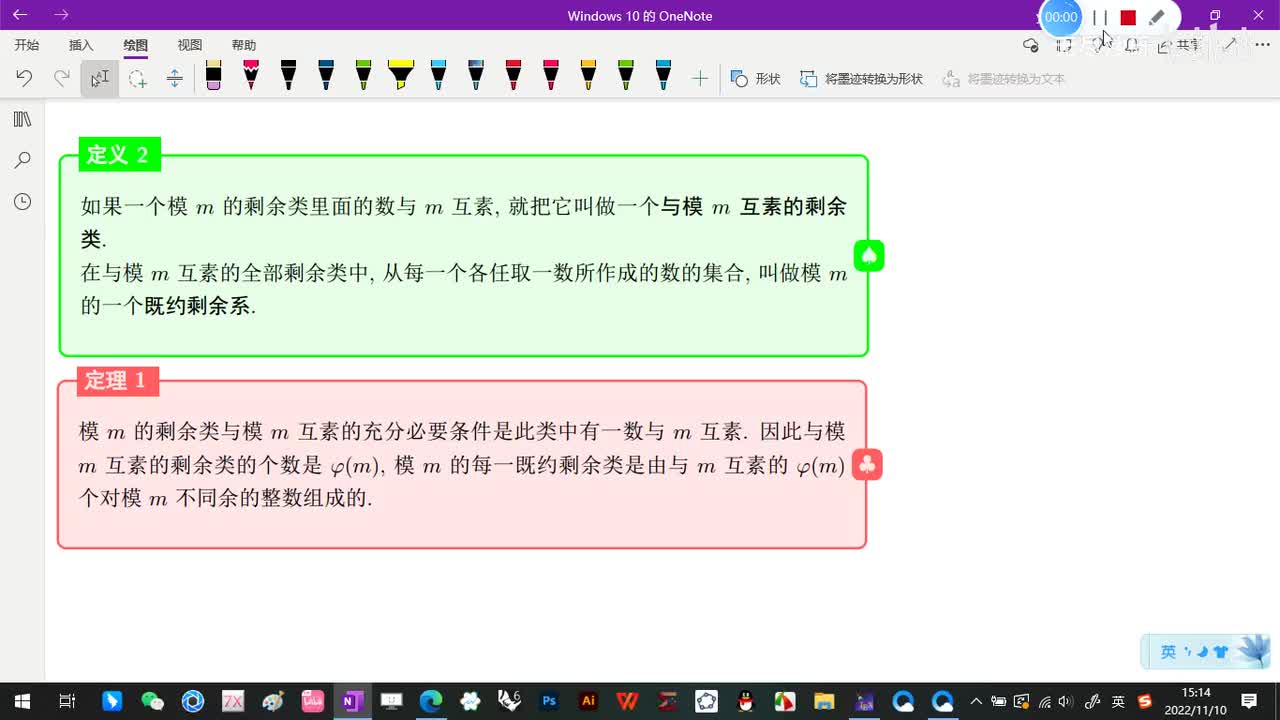Click the 00:00 recording timer

[x=1060, y=17]
